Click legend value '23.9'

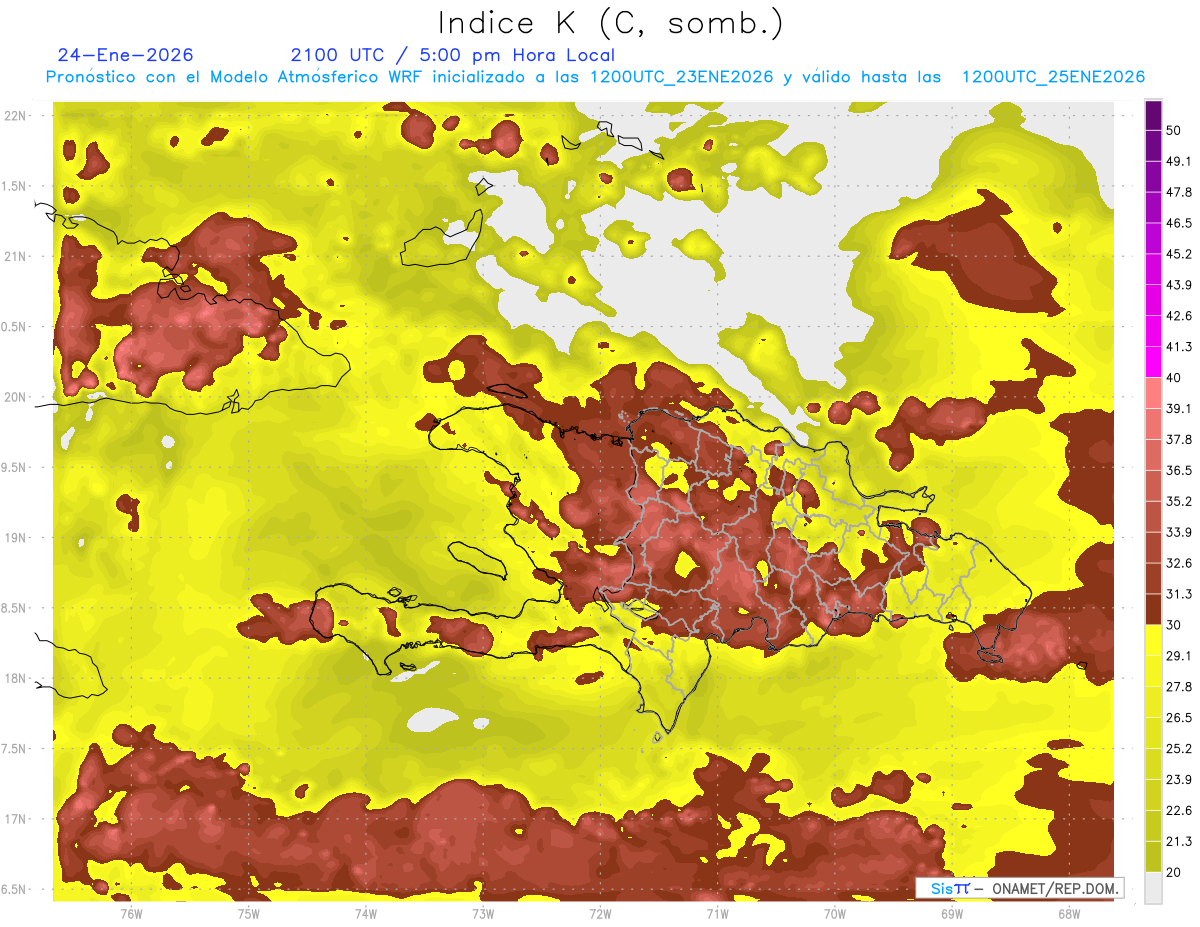coord(1179,780)
